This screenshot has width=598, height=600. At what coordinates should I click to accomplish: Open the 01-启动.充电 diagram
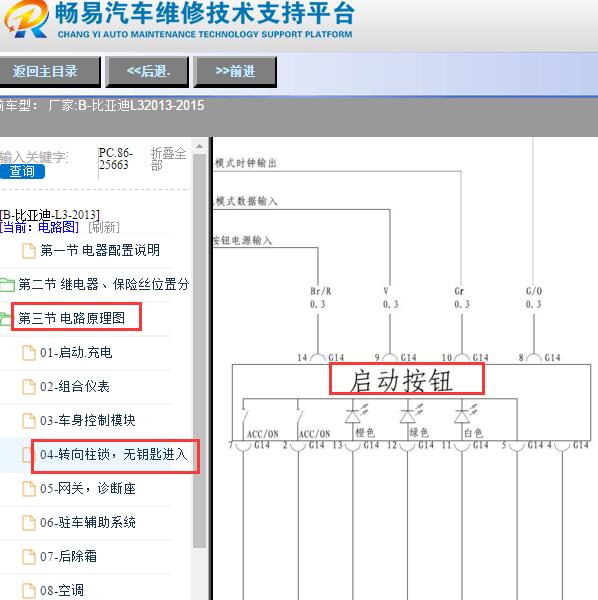[76, 352]
